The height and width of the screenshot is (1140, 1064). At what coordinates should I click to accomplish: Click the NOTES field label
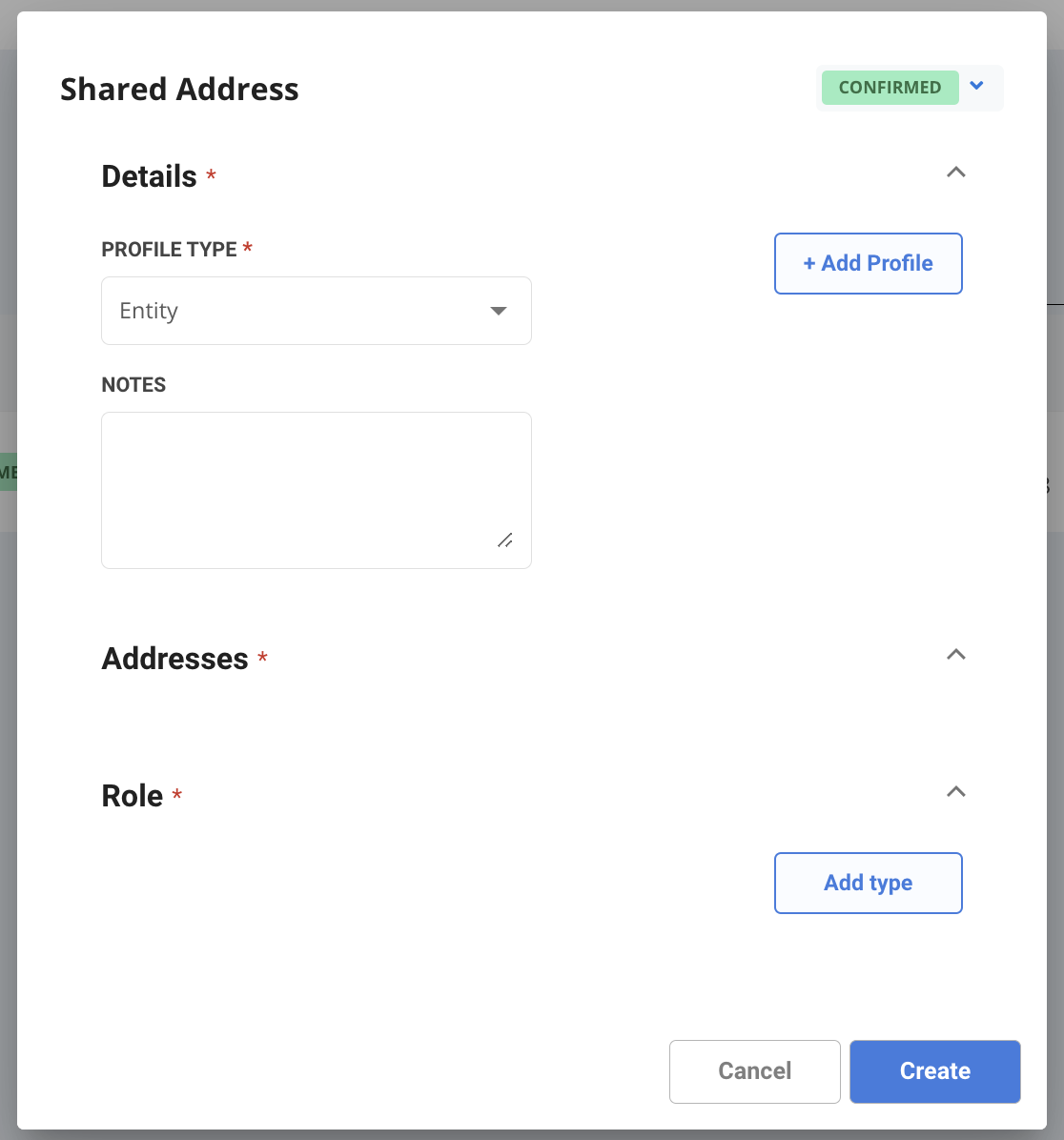(x=133, y=384)
